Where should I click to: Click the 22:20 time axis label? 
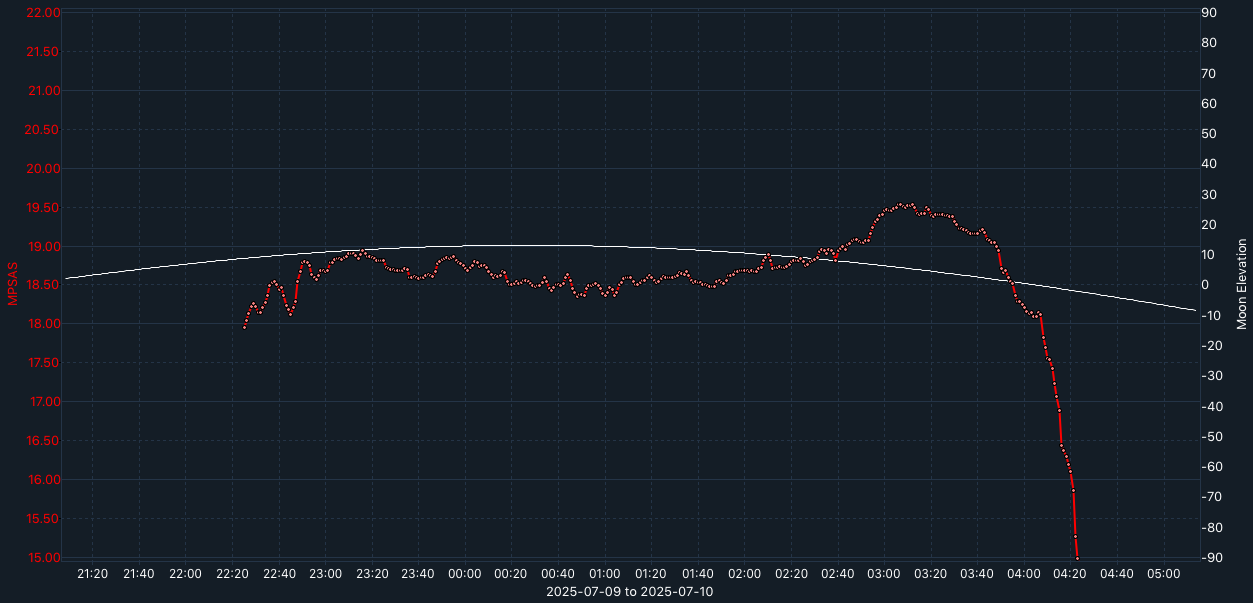[x=232, y=574]
